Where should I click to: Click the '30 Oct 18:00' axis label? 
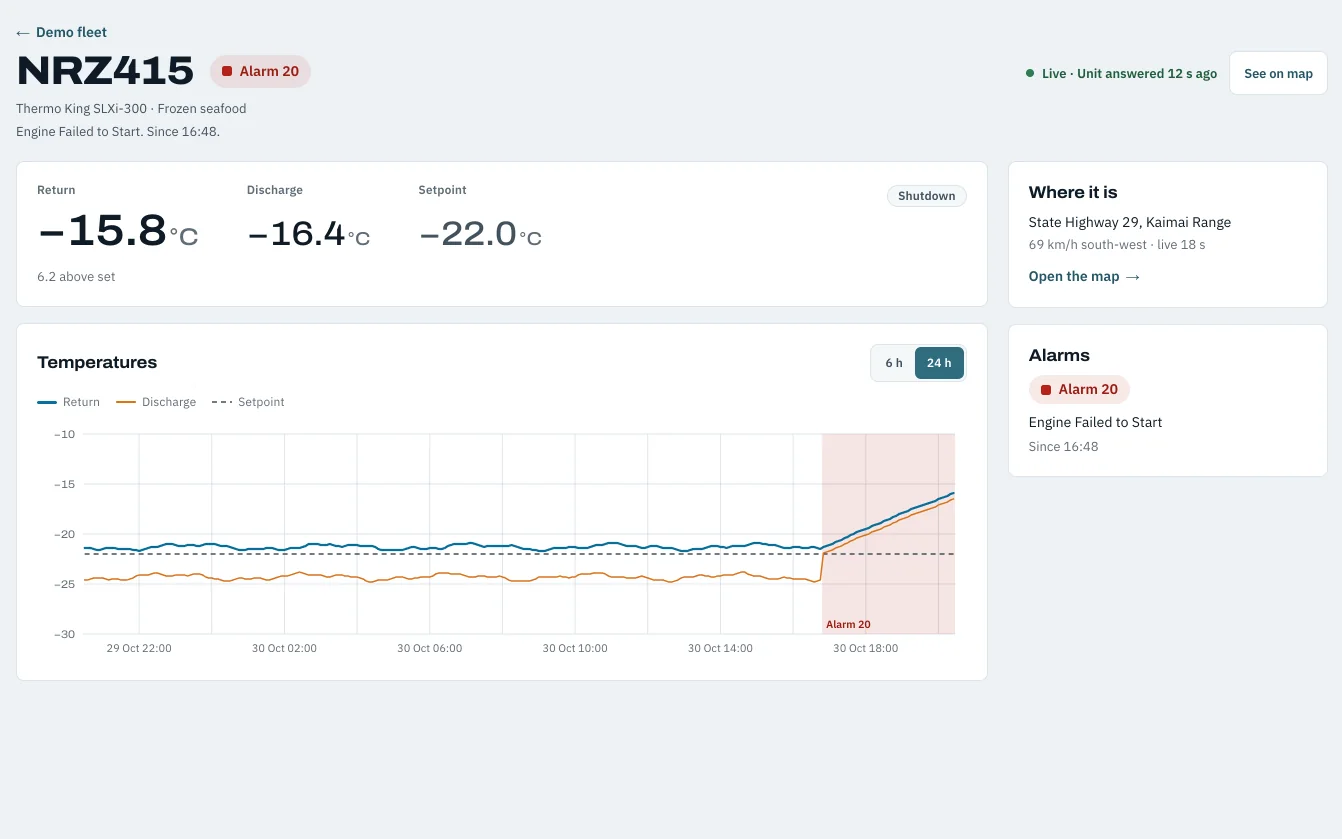(866, 648)
